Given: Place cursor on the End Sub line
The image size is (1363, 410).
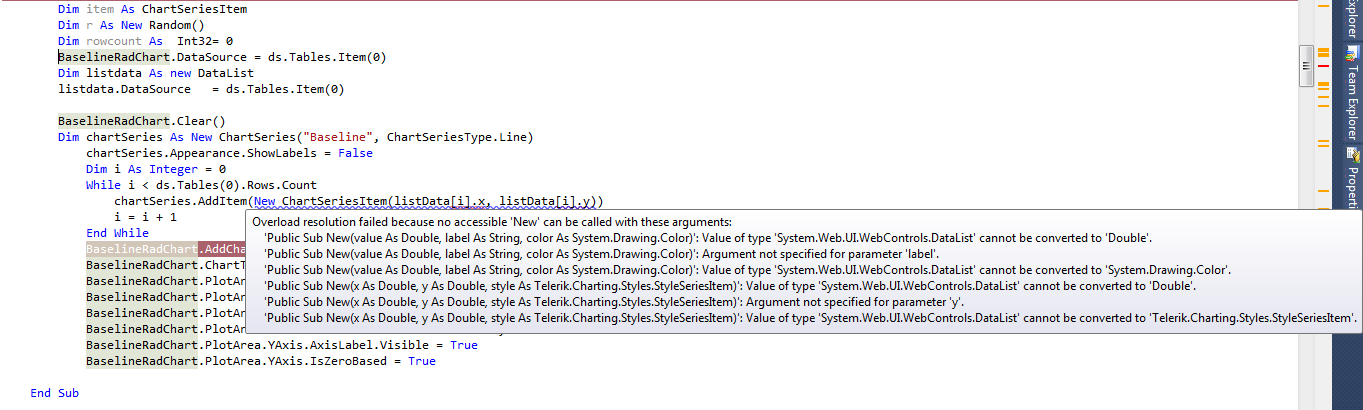Looking at the screenshot, I should [55, 393].
